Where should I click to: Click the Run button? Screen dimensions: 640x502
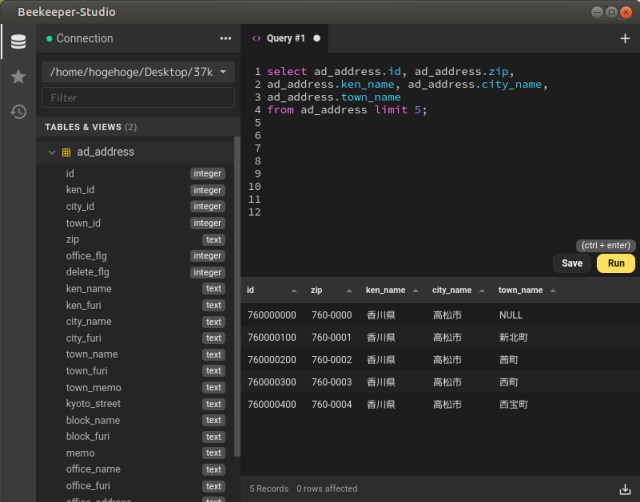[x=615, y=263]
